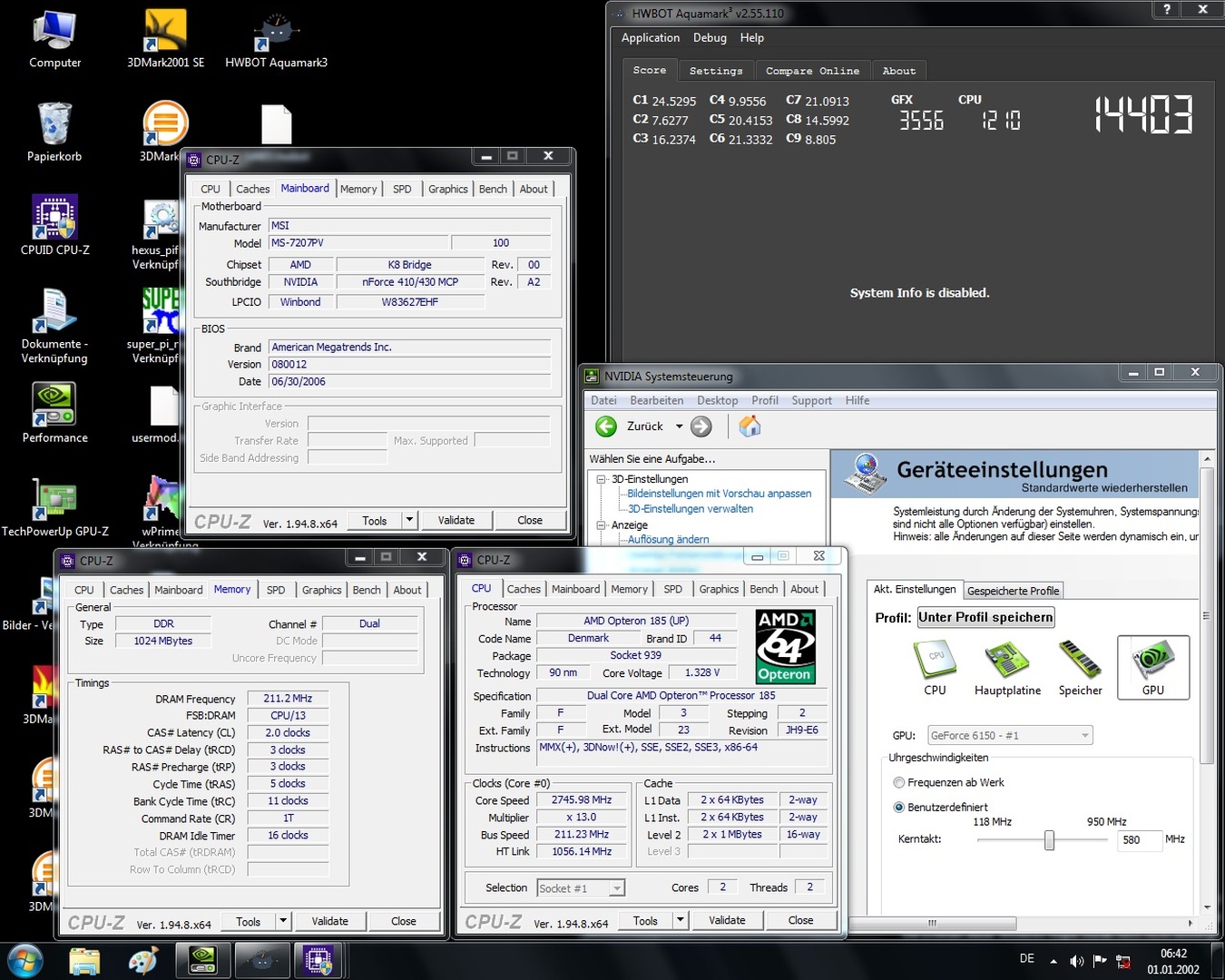This screenshot has height=980, width=1225.
Task: Click Validate in the Mainboard CPU-Z window
Action: click(x=456, y=520)
